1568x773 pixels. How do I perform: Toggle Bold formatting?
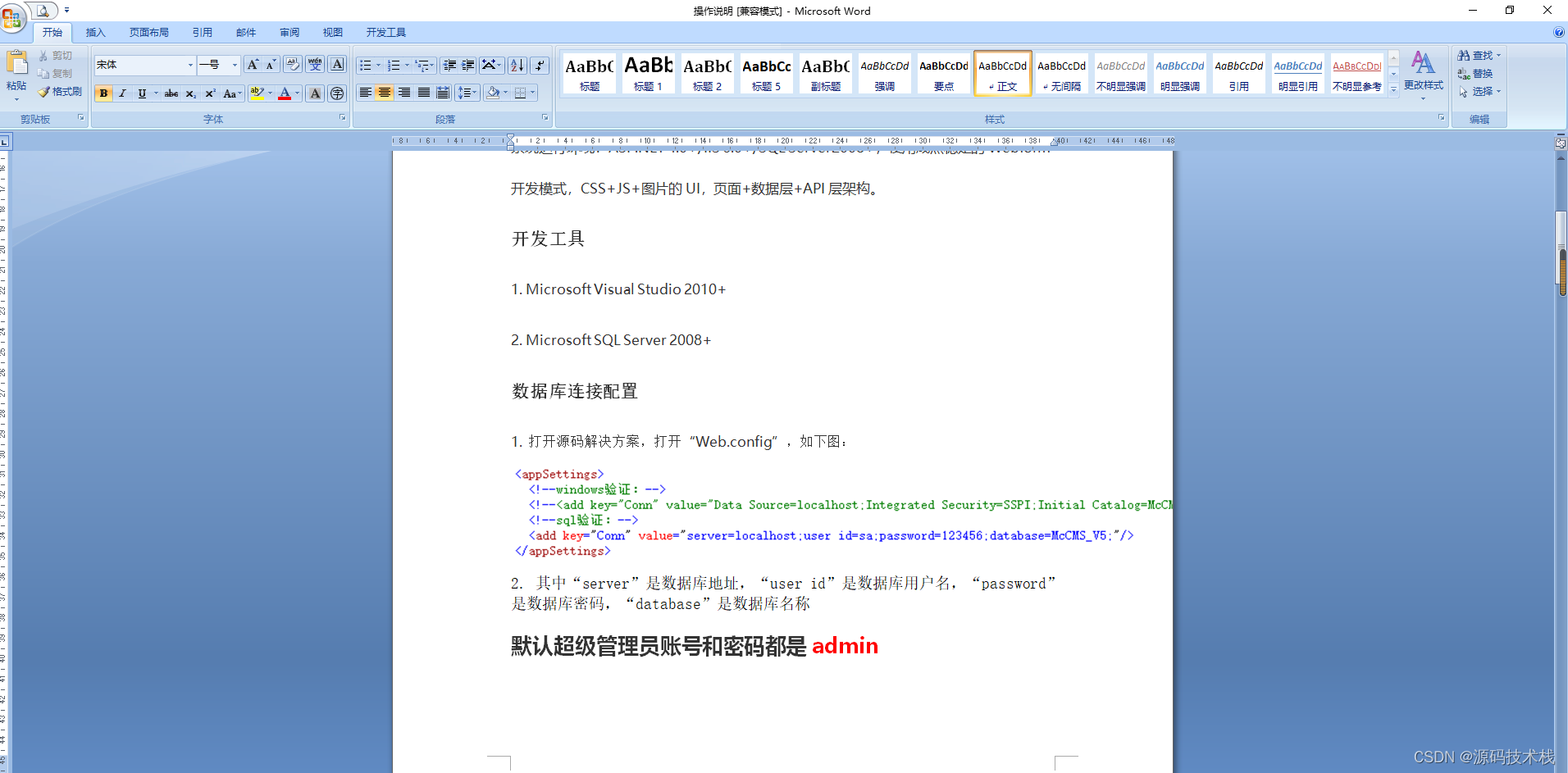pyautogui.click(x=103, y=93)
